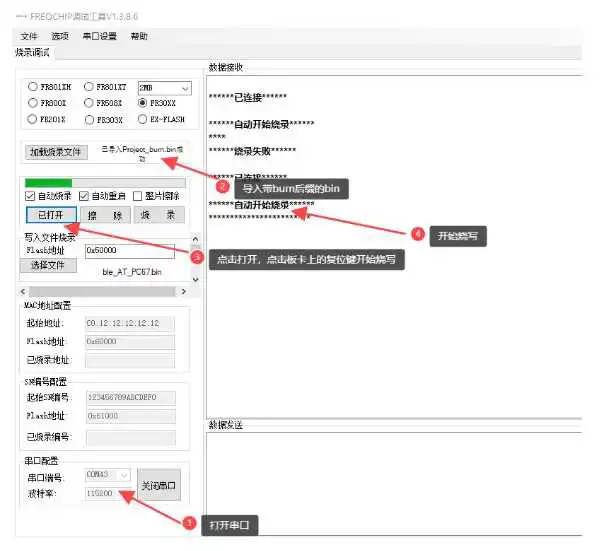The image size is (604, 551).
Task: Click the 起始SN编号 field
Action: coord(131,398)
